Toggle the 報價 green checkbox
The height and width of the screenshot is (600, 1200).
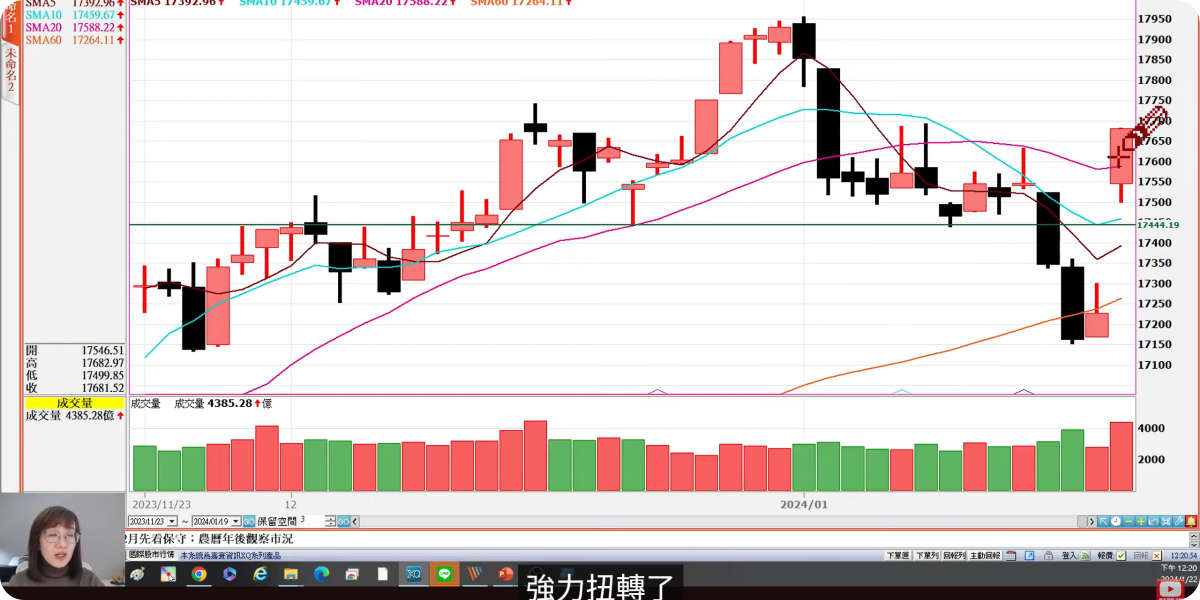coord(1121,555)
